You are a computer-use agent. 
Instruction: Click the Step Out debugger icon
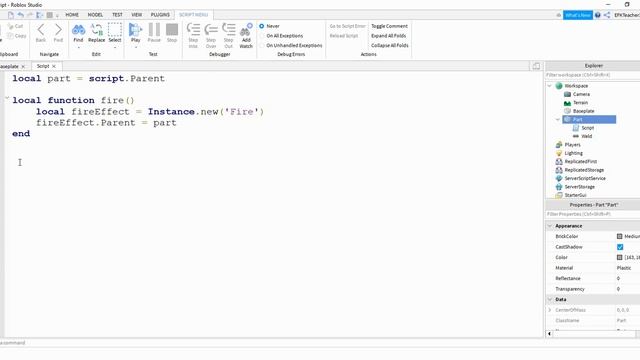(x=229, y=30)
